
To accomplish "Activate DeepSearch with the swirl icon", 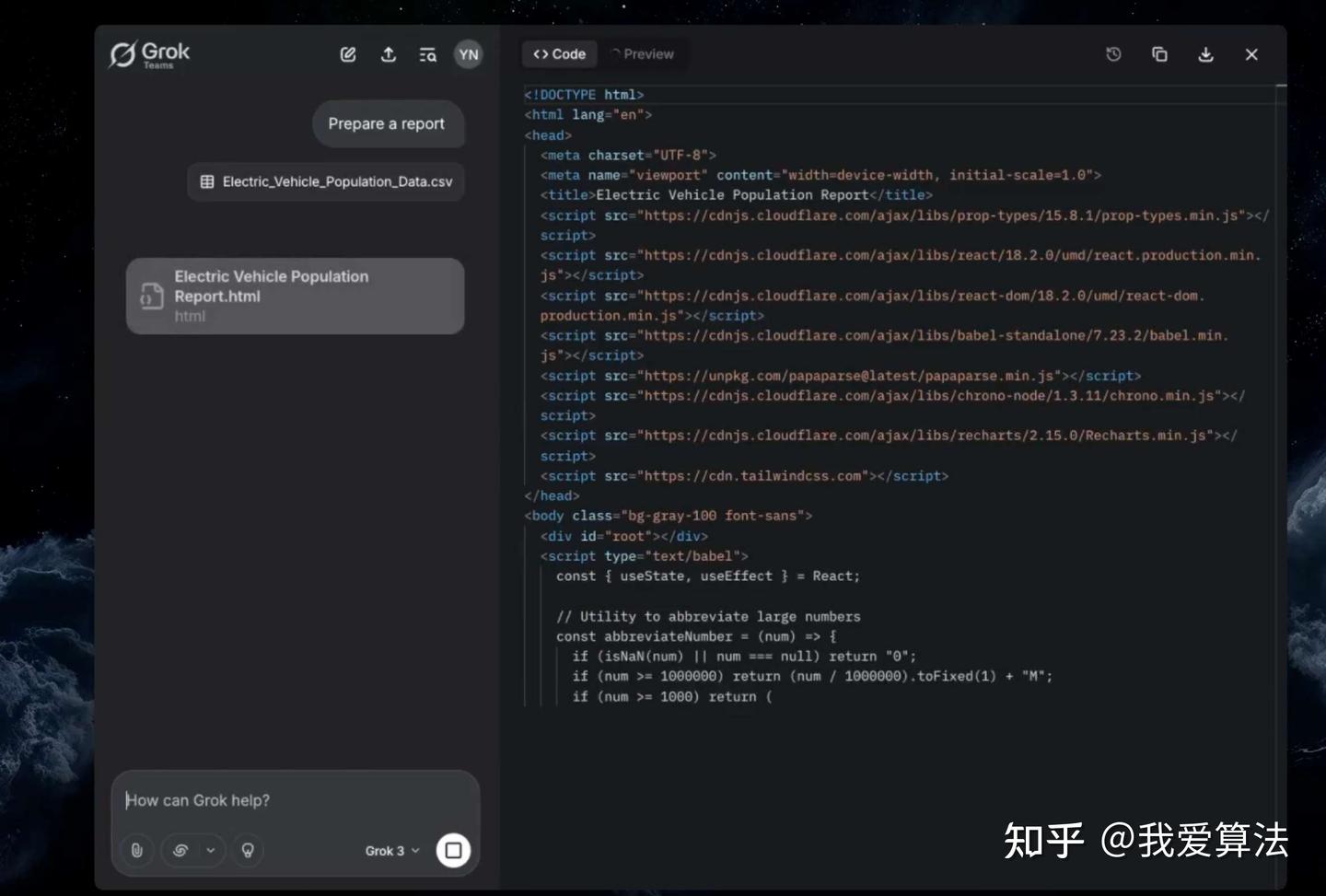I will coord(180,850).
